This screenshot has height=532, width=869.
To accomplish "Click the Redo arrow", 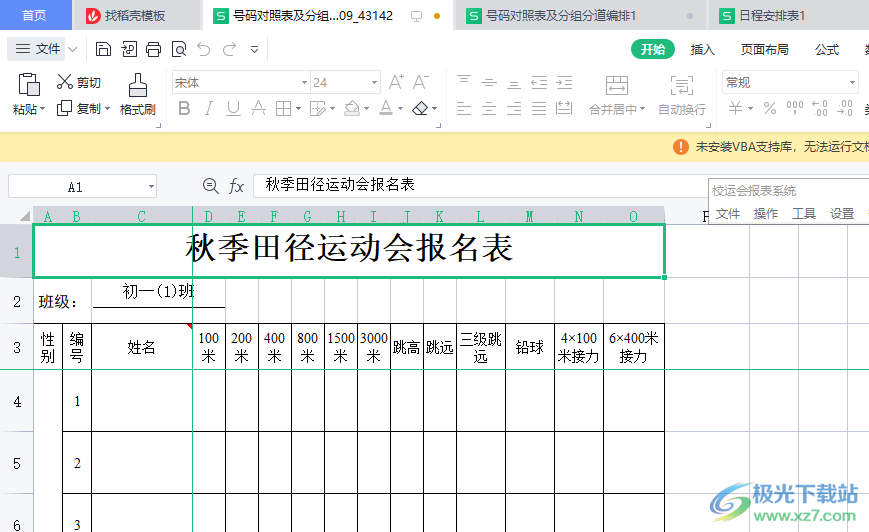I will pyautogui.click(x=229, y=49).
